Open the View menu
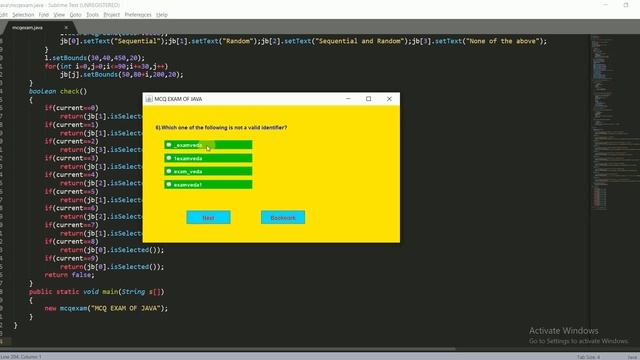This screenshot has height=360, width=640. [59, 15]
